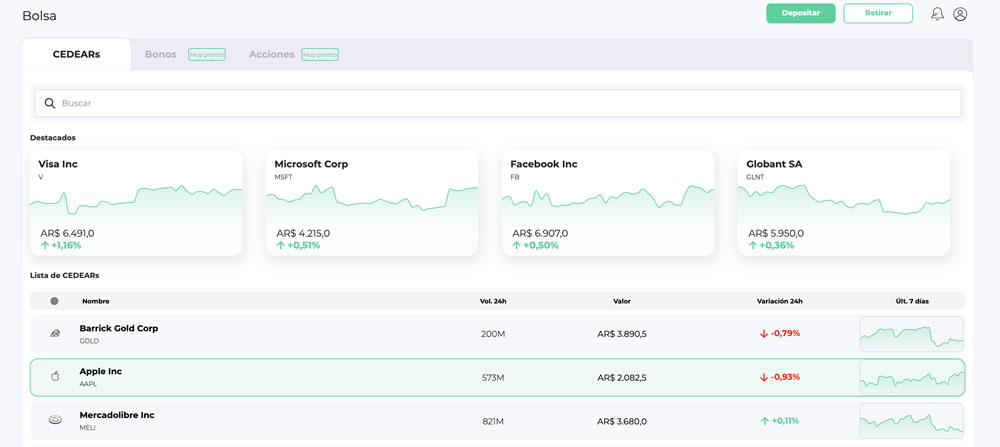The height and width of the screenshot is (447, 1000).
Task: Click the -0,93% variation
Action: point(785,377)
